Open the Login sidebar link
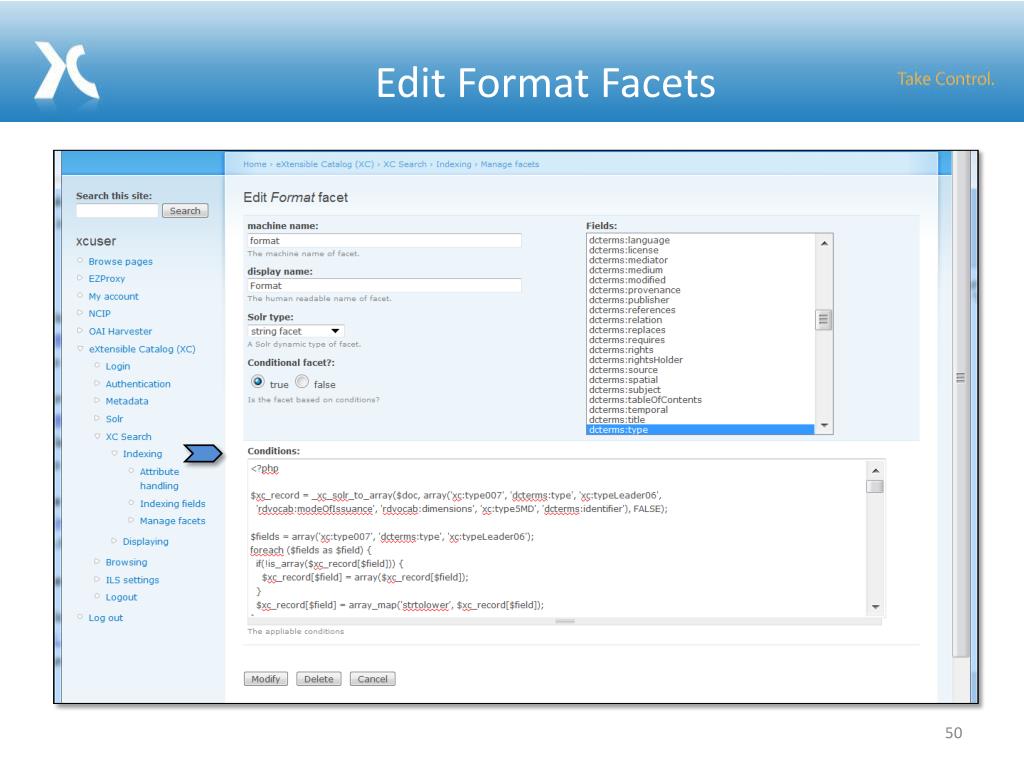The image size is (1024, 768). (x=118, y=366)
